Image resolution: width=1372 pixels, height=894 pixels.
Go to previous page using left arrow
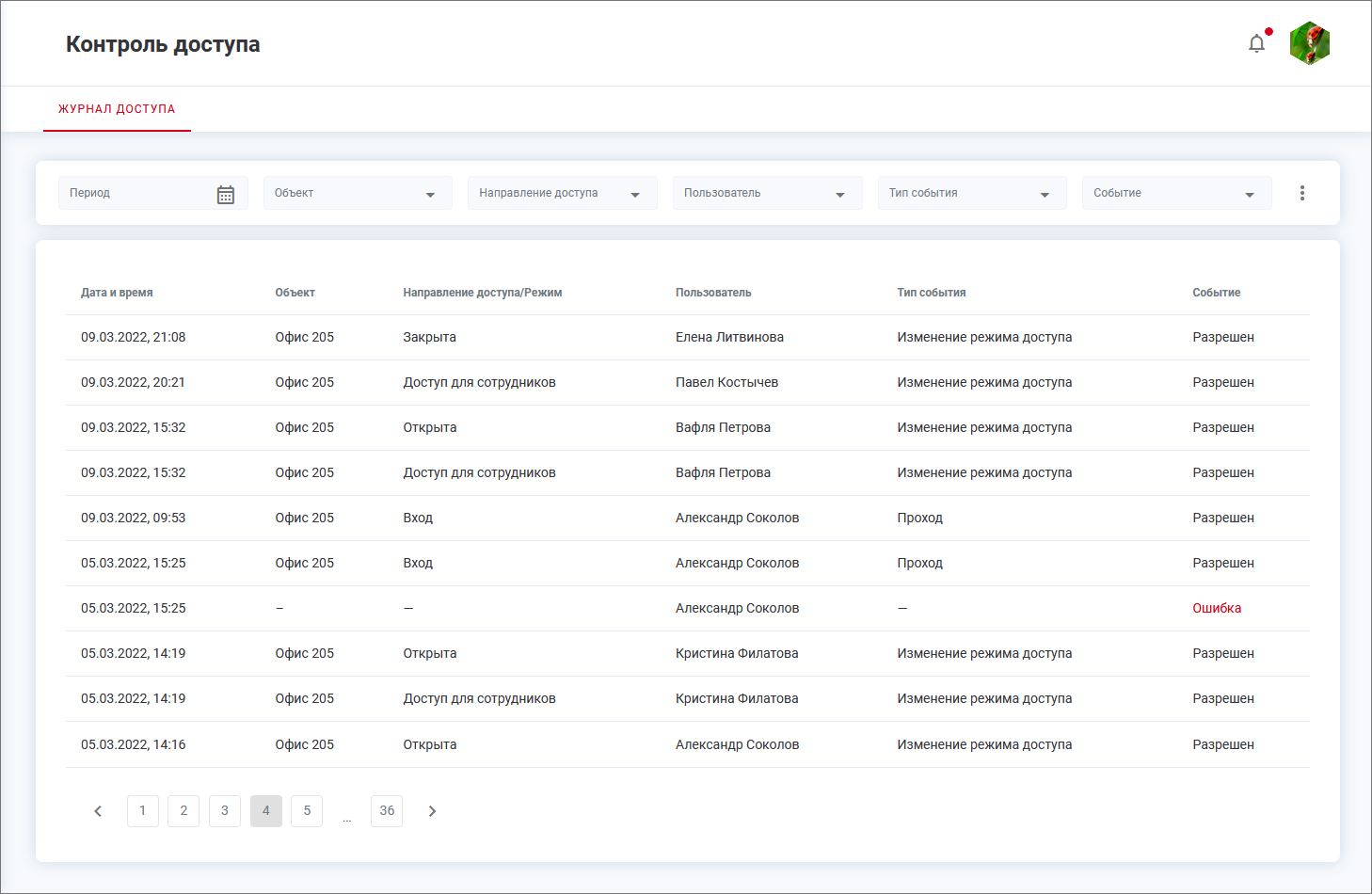[98, 811]
